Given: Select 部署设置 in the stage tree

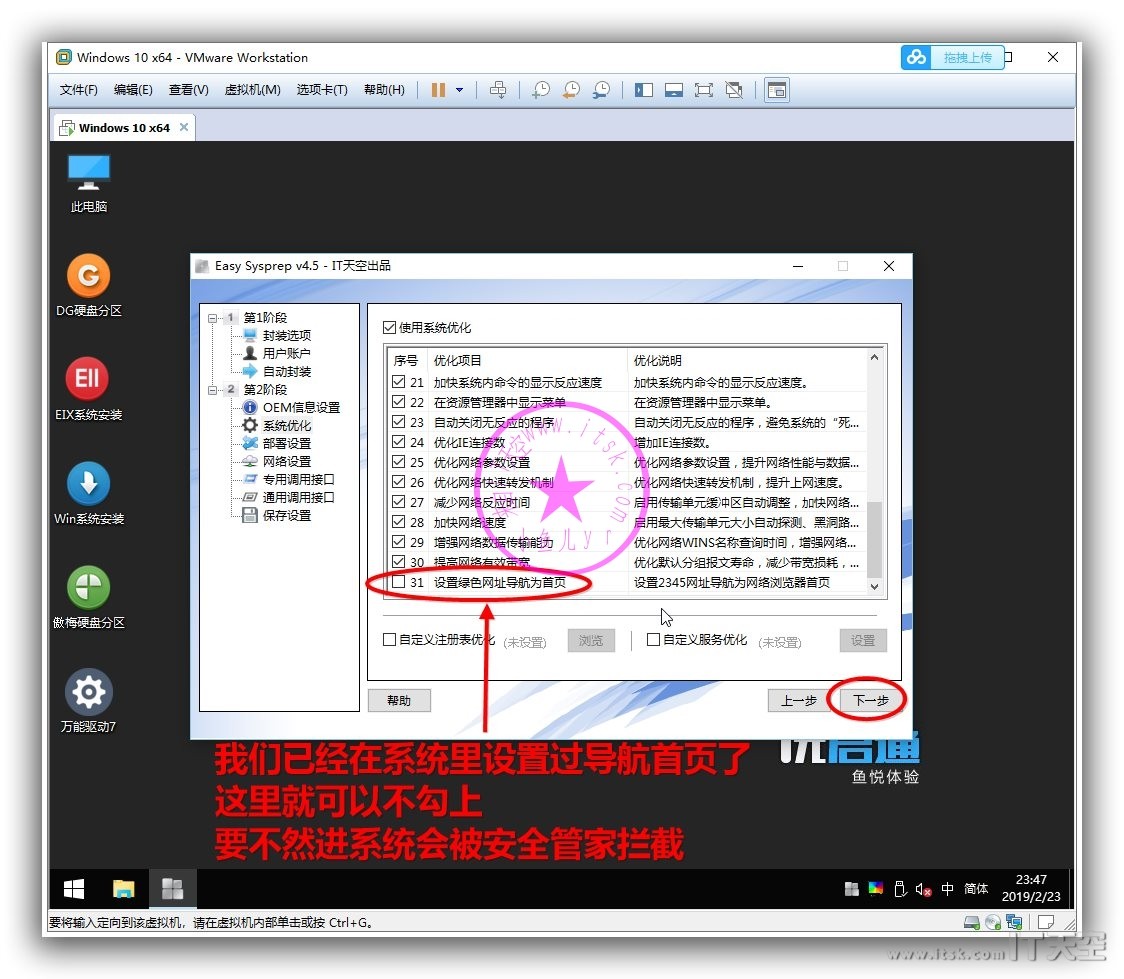Looking at the screenshot, I should tap(287, 444).
